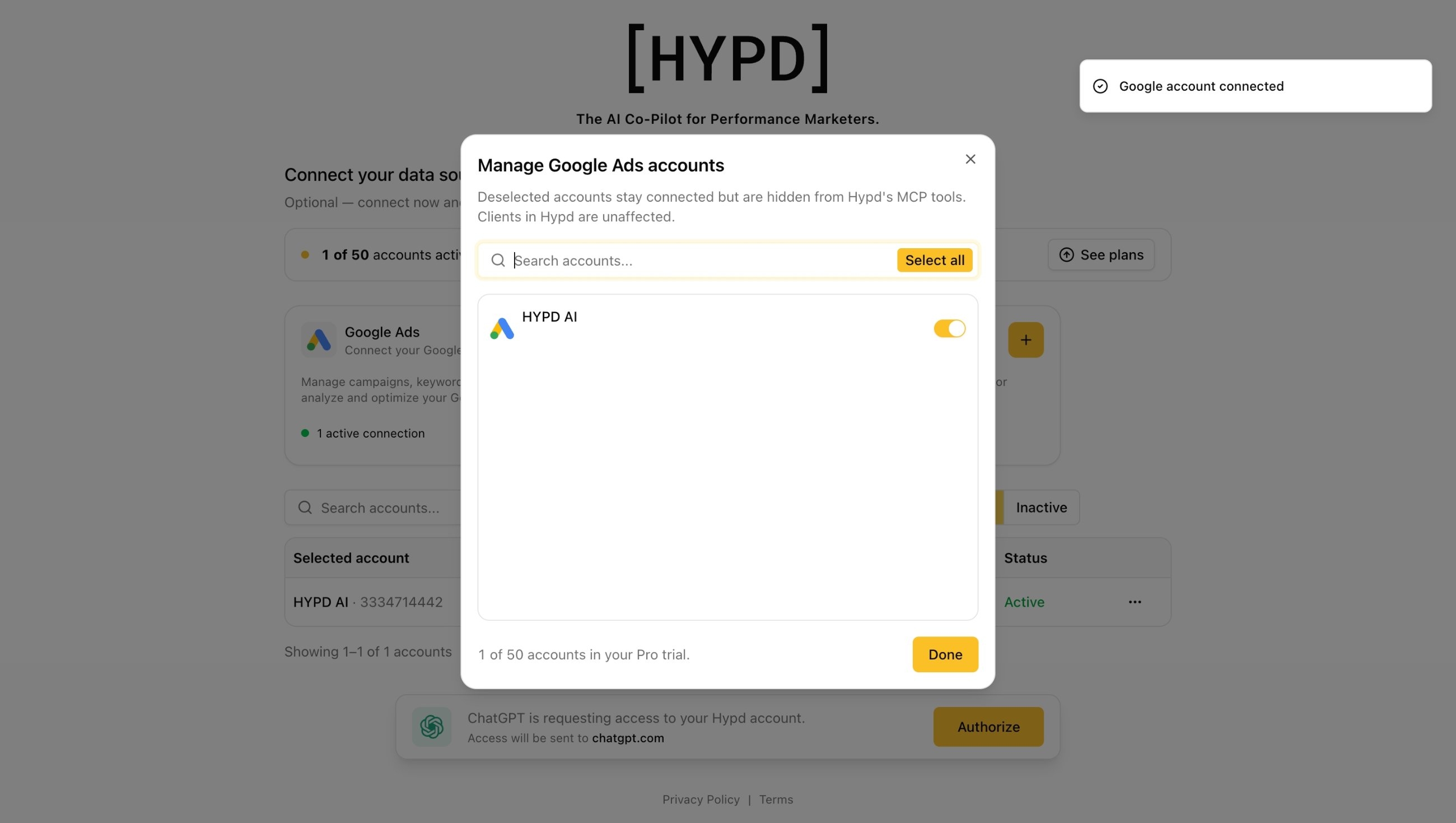Click the Google Ads card title
This screenshot has height=823, width=1456.
point(382,332)
